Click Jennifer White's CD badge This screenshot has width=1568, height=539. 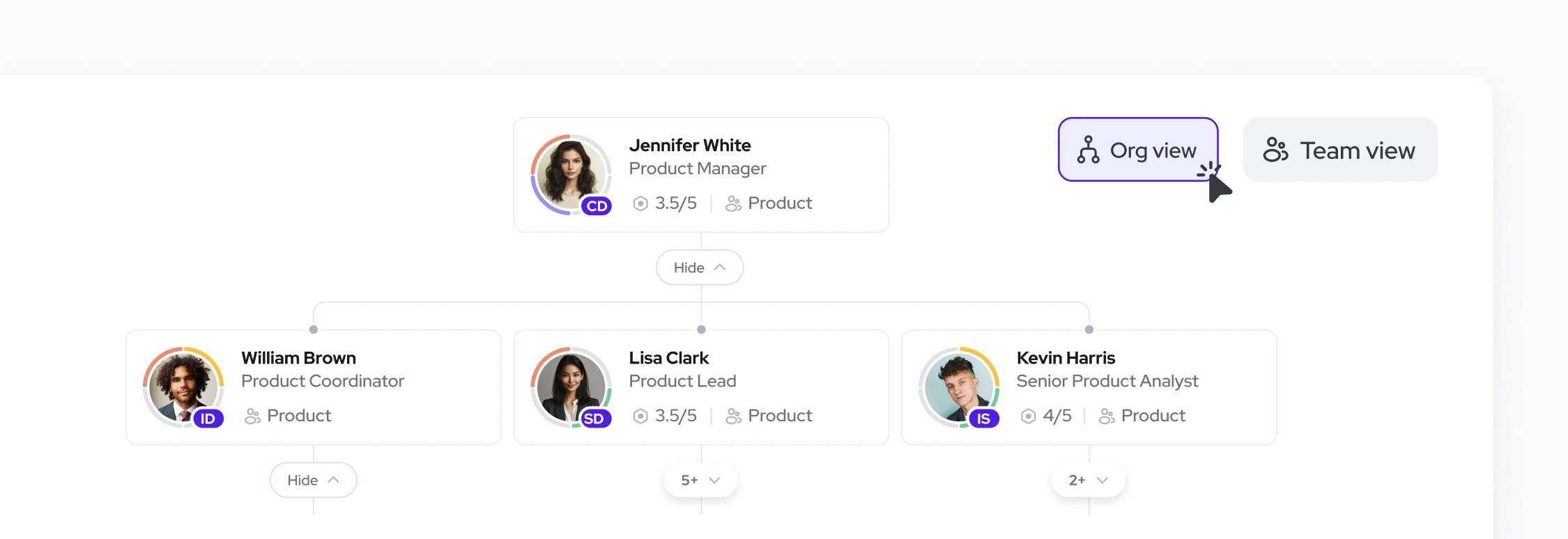click(597, 206)
